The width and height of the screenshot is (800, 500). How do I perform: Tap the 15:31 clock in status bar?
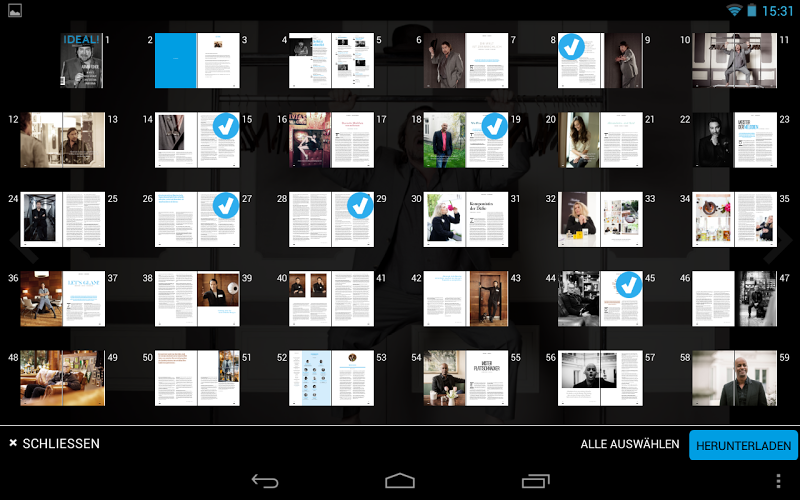click(x=778, y=11)
